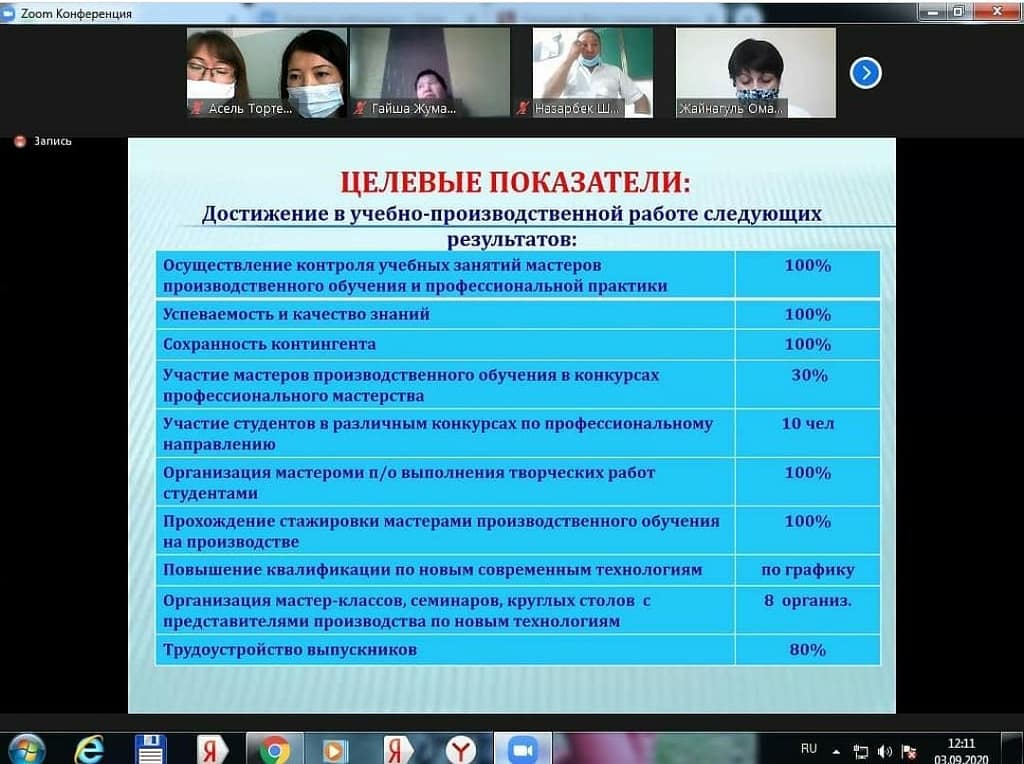Click the Windows Start button
Image resolution: width=1024 pixels, height=764 pixels.
tap(26, 749)
